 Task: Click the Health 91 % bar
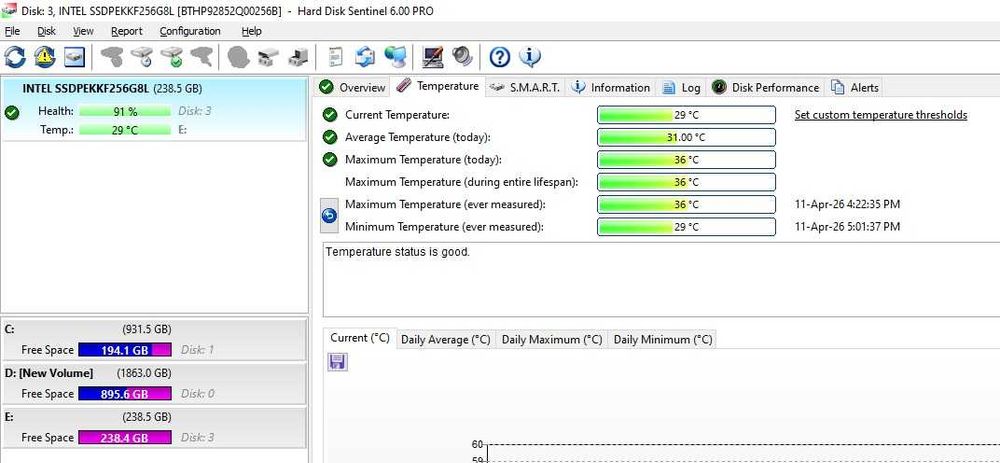[x=125, y=111]
